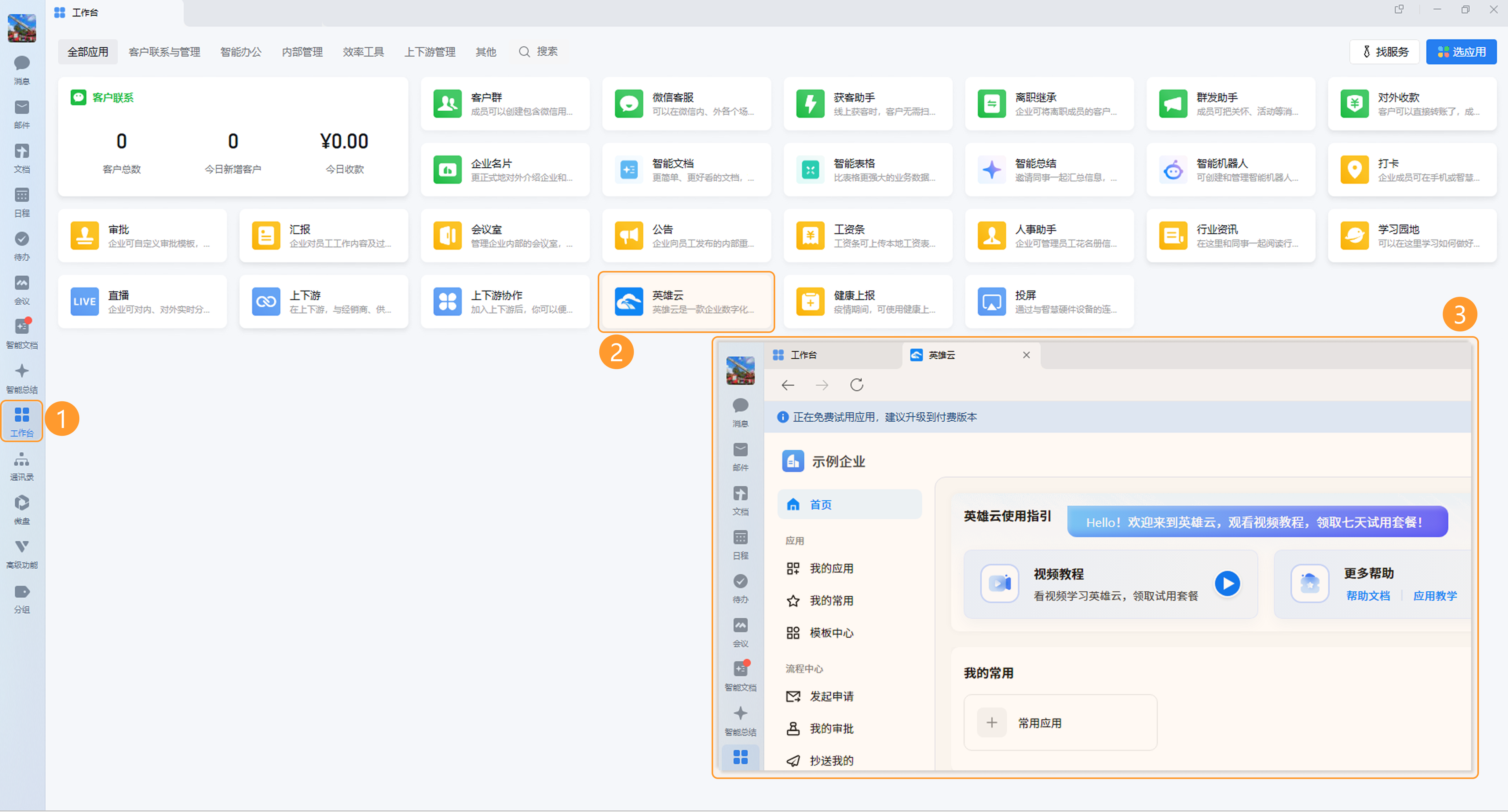The image size is (1508, 812).
Task: Open the 获客助手 app
Action: point(867,104)
